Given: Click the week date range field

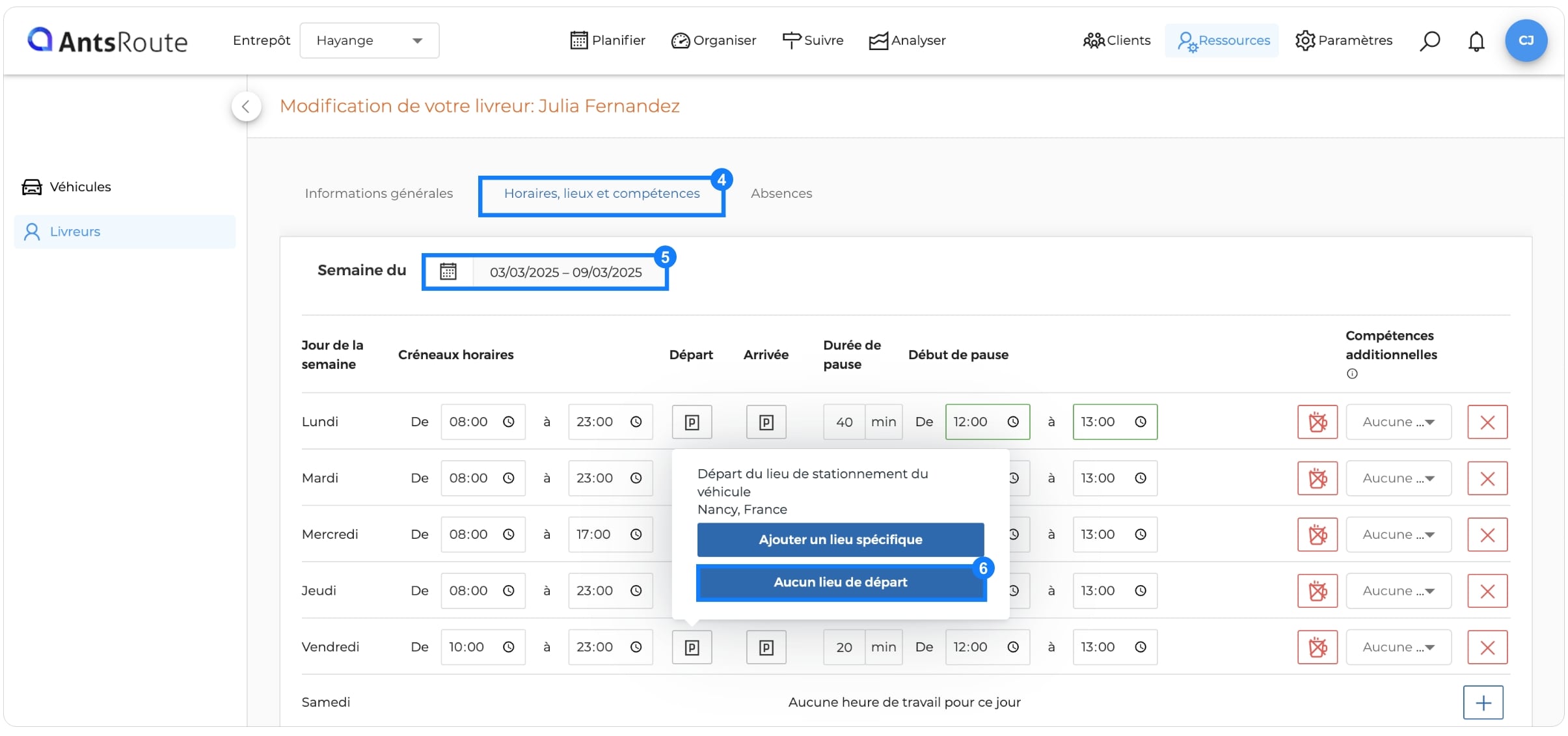Looking at the screenshot, I should pyautogui.click(x=567, y=272).
